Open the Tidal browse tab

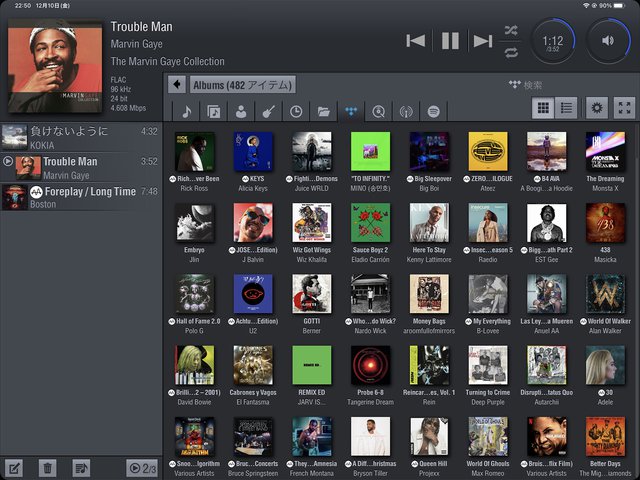pos(351,111)
